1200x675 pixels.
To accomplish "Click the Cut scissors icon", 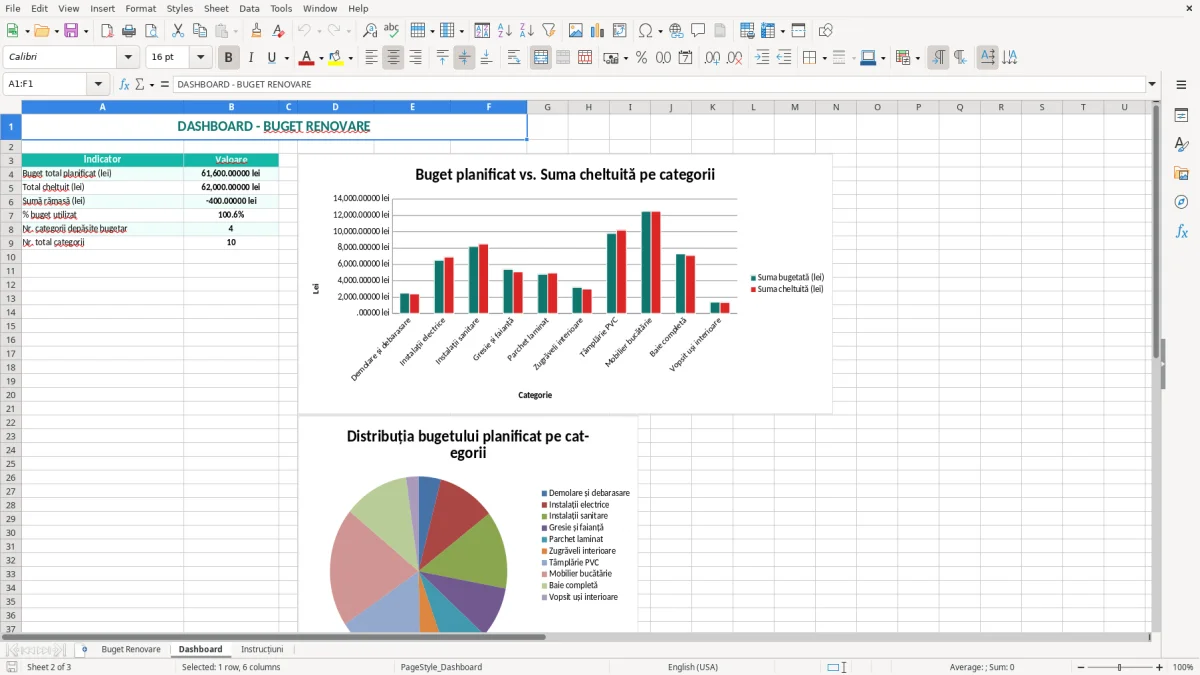I will (178, 31).
